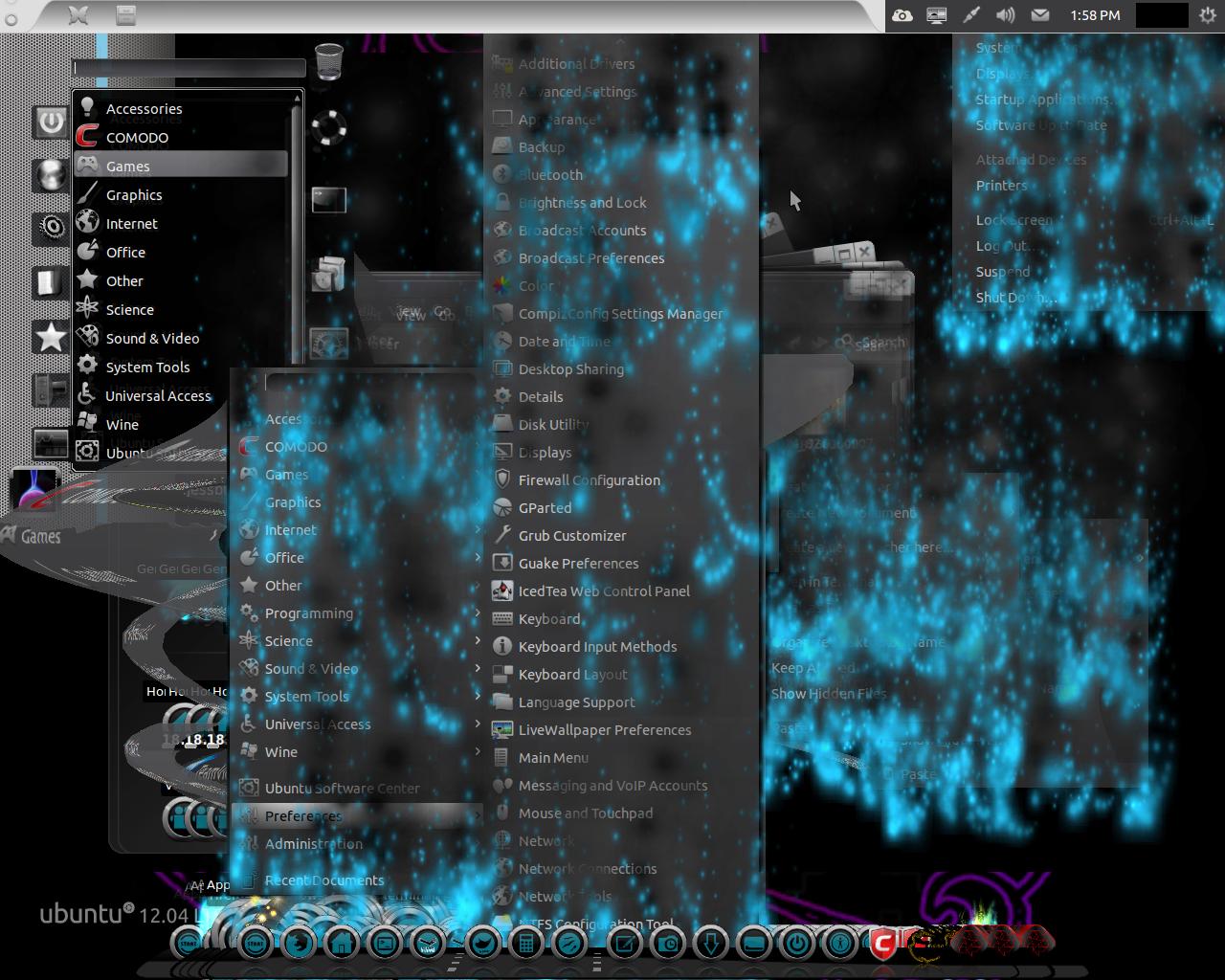Click the camera screenshot dock icon

click(x=668, y=944)
